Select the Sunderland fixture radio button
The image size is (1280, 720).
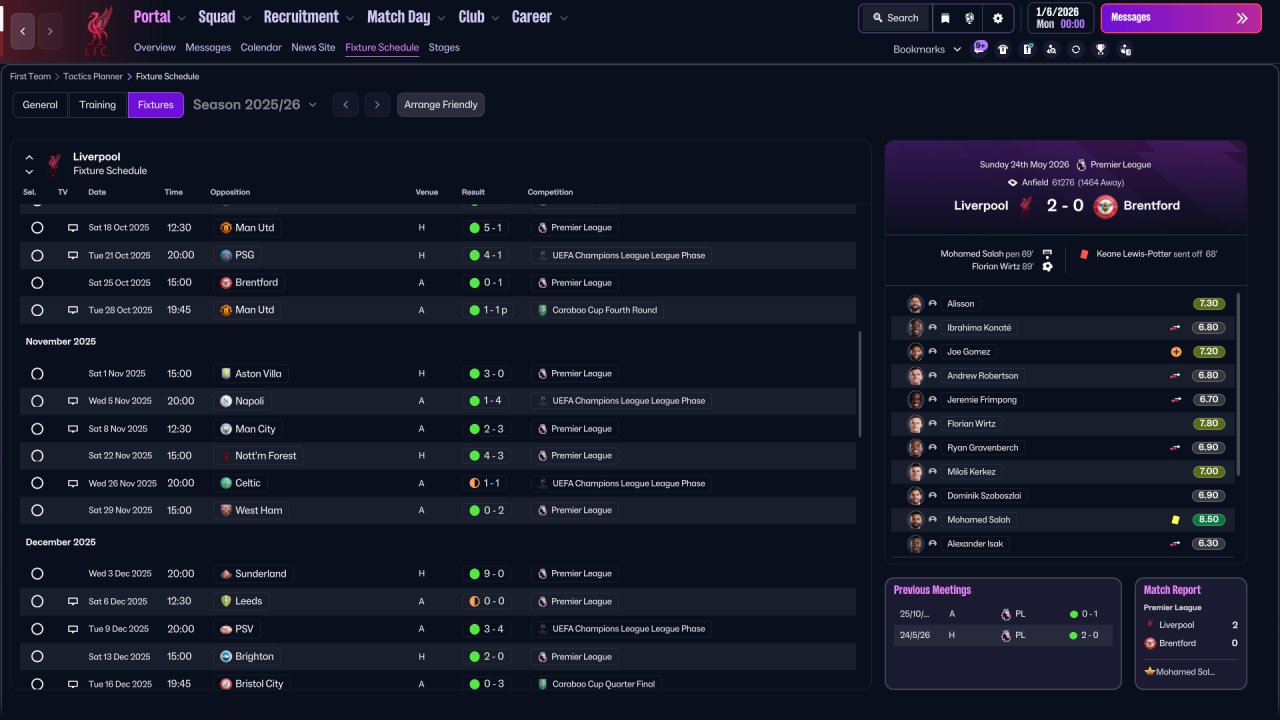click(37, 574)
